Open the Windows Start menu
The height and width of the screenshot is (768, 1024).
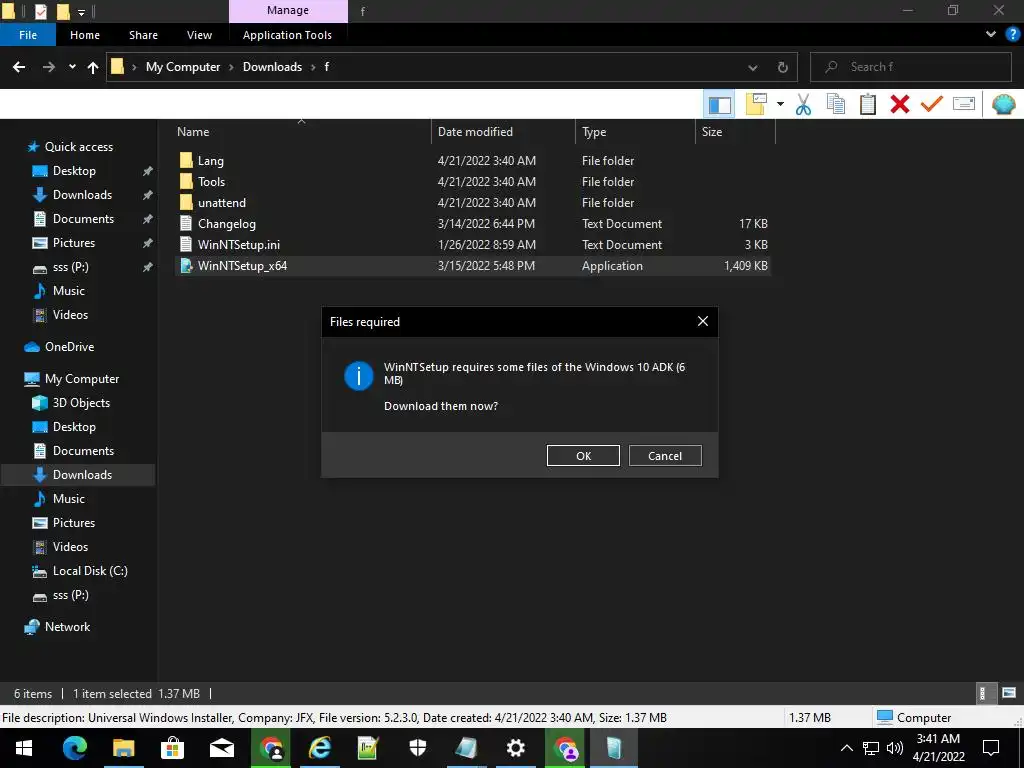[24, 748]
